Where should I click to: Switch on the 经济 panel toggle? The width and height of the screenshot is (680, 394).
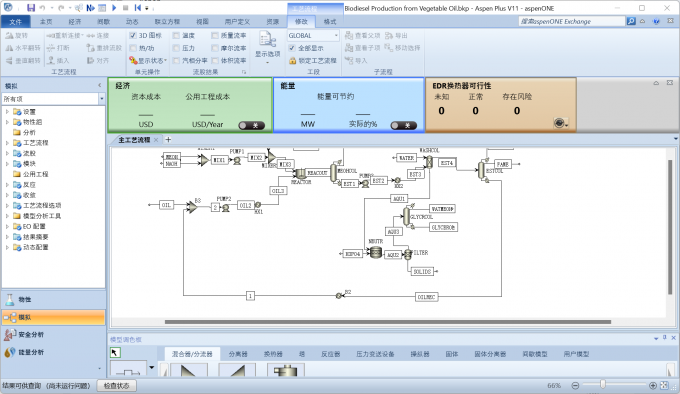tap(252, 126)
